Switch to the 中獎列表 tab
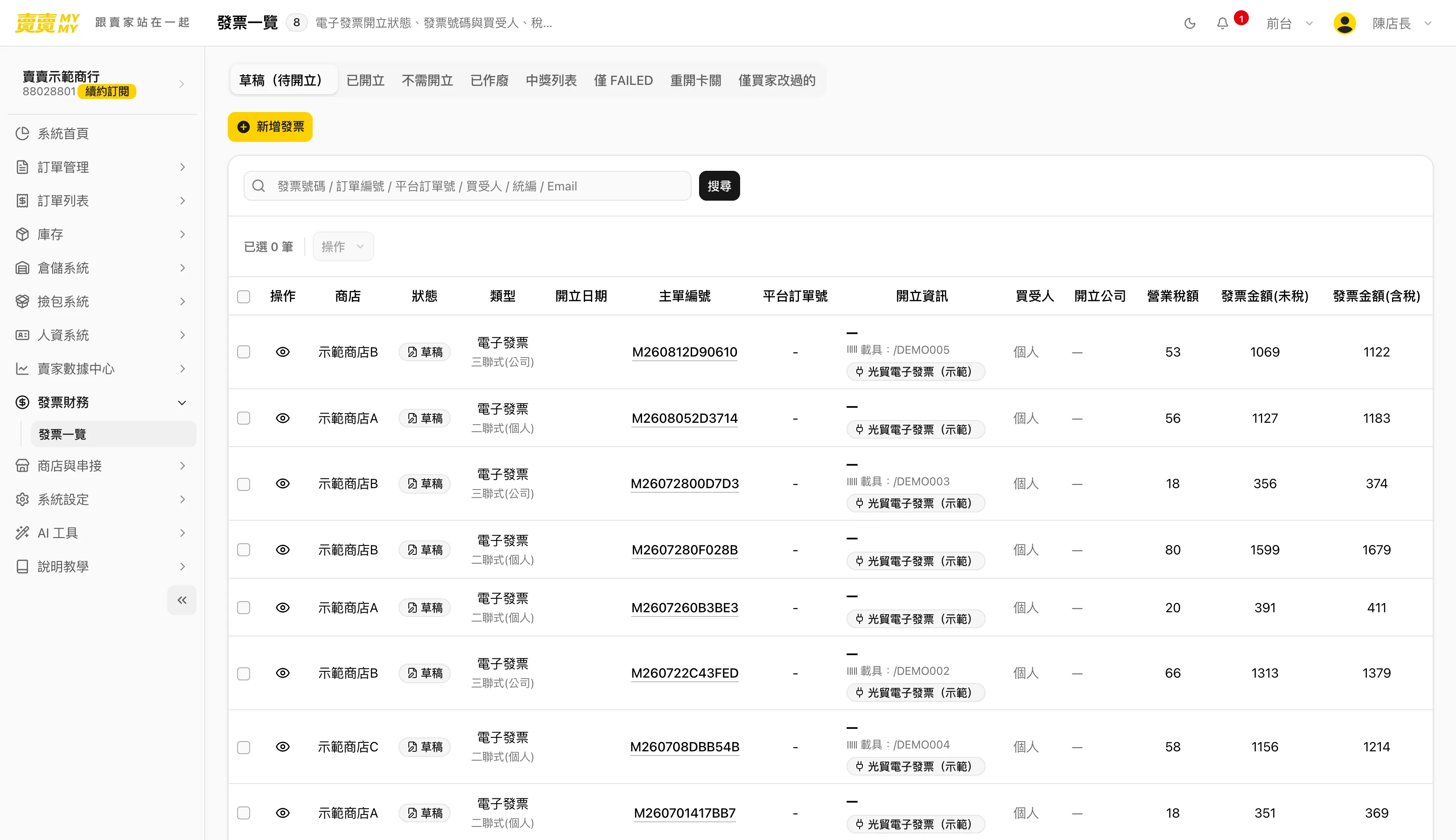This screenshot has width=1456, height=840. click(551, 80)
